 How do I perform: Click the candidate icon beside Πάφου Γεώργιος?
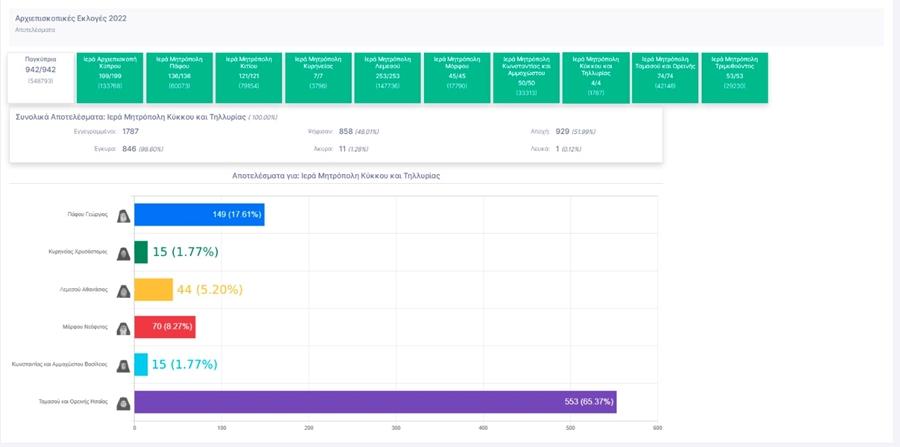pos(124,215)
